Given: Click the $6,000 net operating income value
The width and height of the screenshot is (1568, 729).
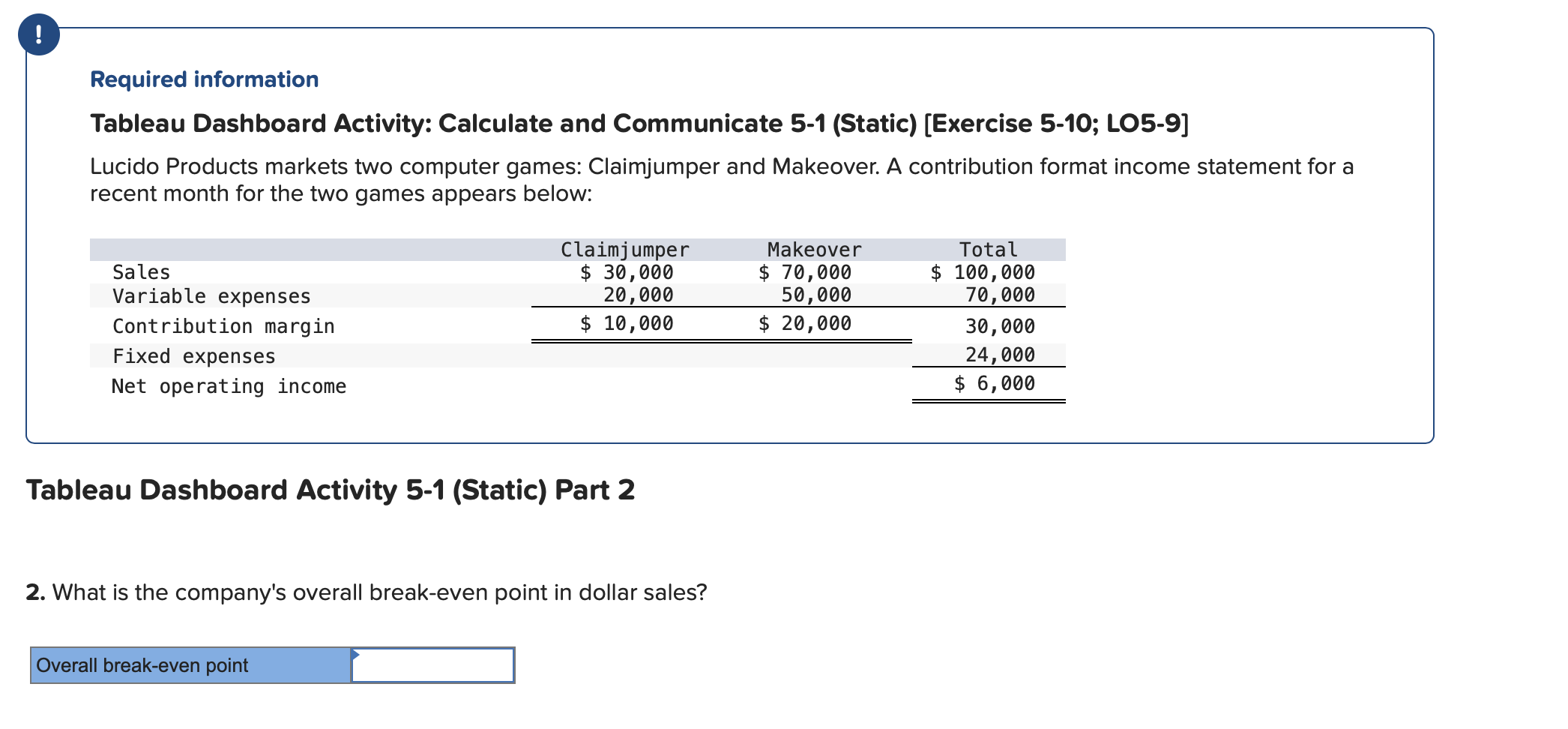Looking at the screenshot, I should tap(993, 383).
